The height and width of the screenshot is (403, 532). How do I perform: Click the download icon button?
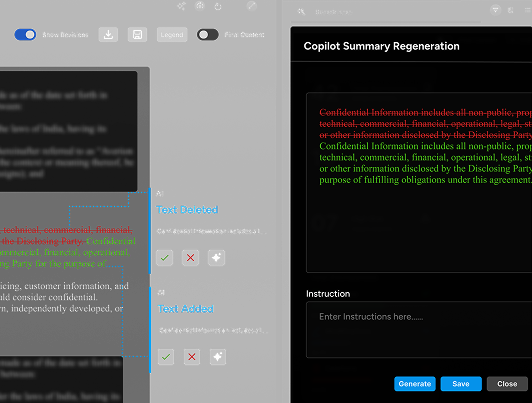108,35
